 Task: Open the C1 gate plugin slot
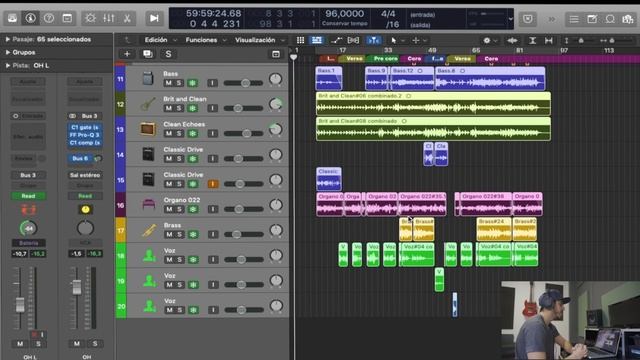tap(84, 127)
